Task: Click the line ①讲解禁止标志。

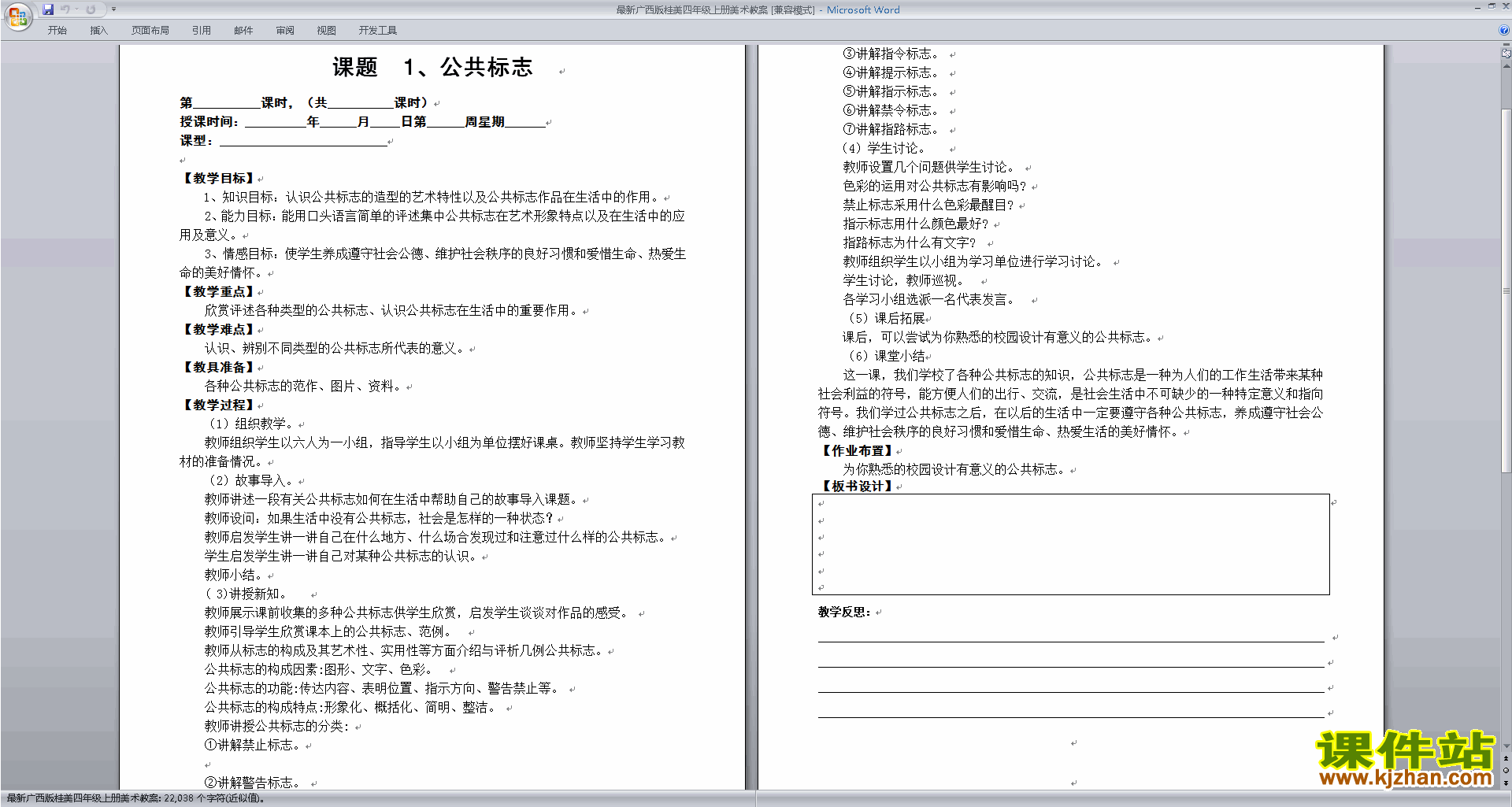Action: 252,746
